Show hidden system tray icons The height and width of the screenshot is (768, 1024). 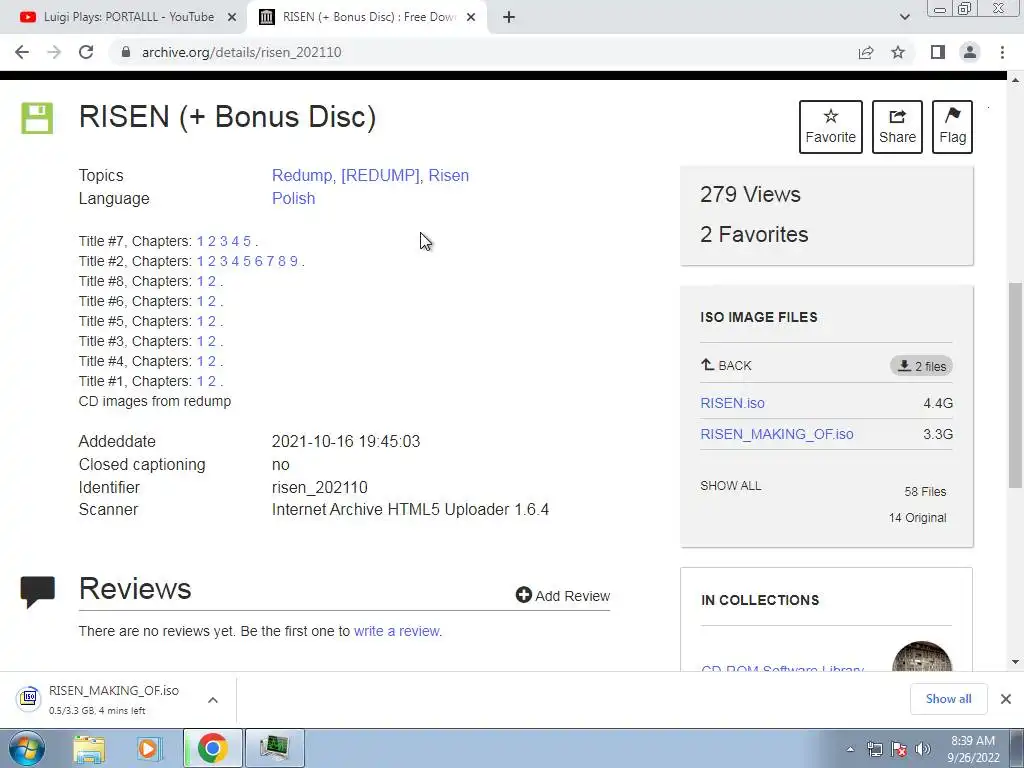click(x=850, y=749)
